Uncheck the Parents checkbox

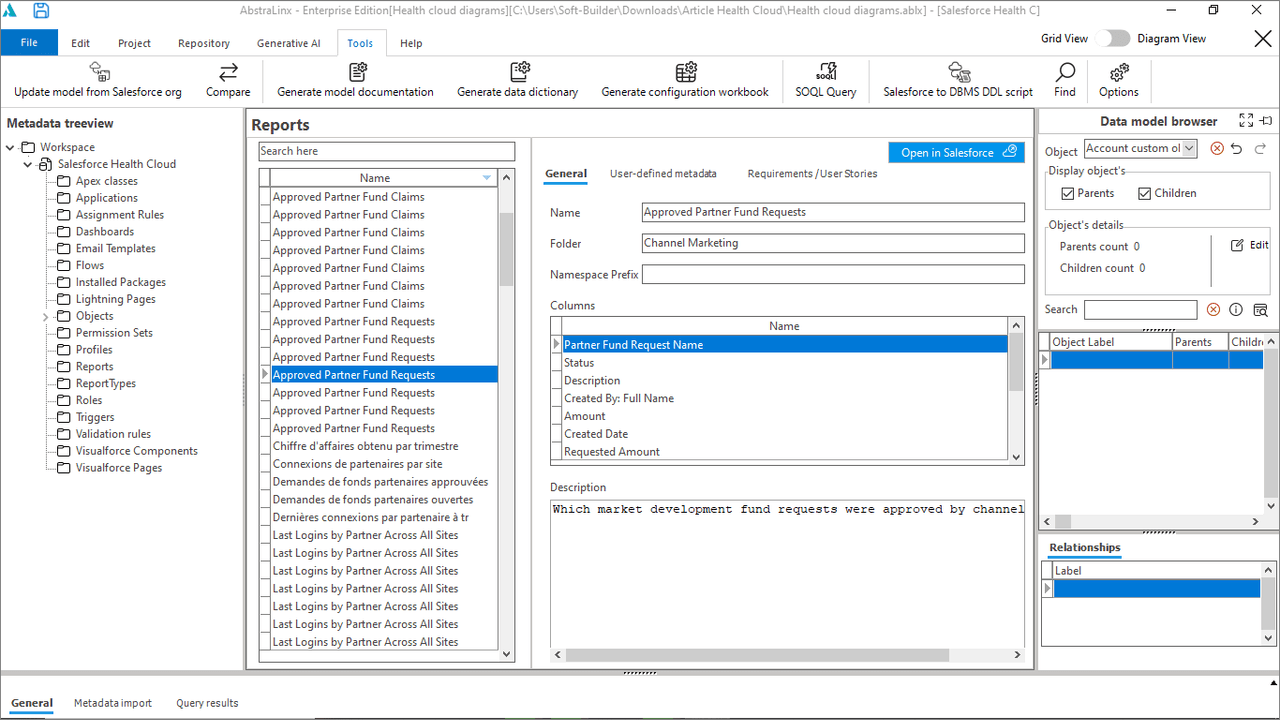point(1068,193)
